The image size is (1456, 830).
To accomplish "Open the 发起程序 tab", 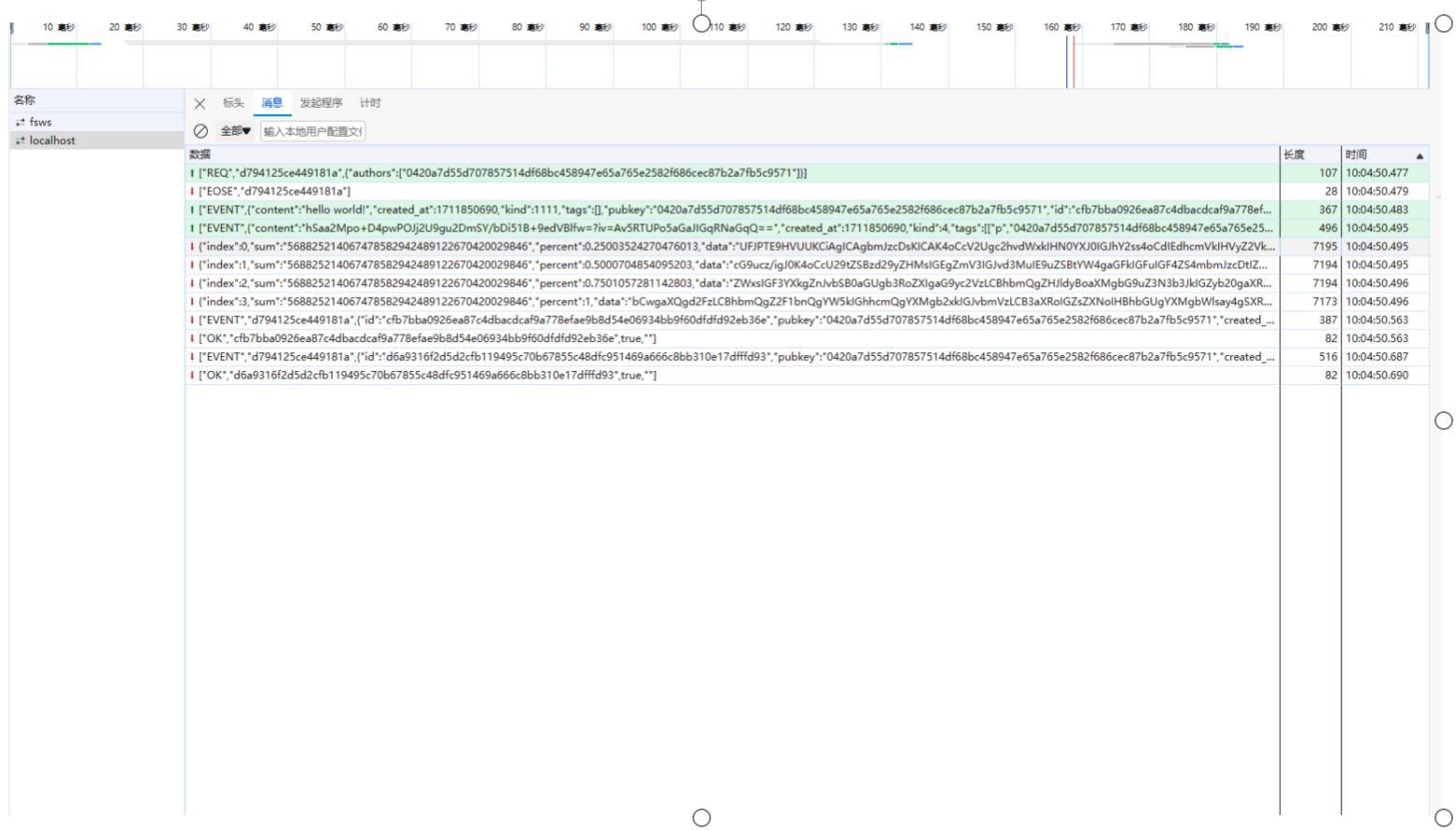I will click(x=321, y=103).
